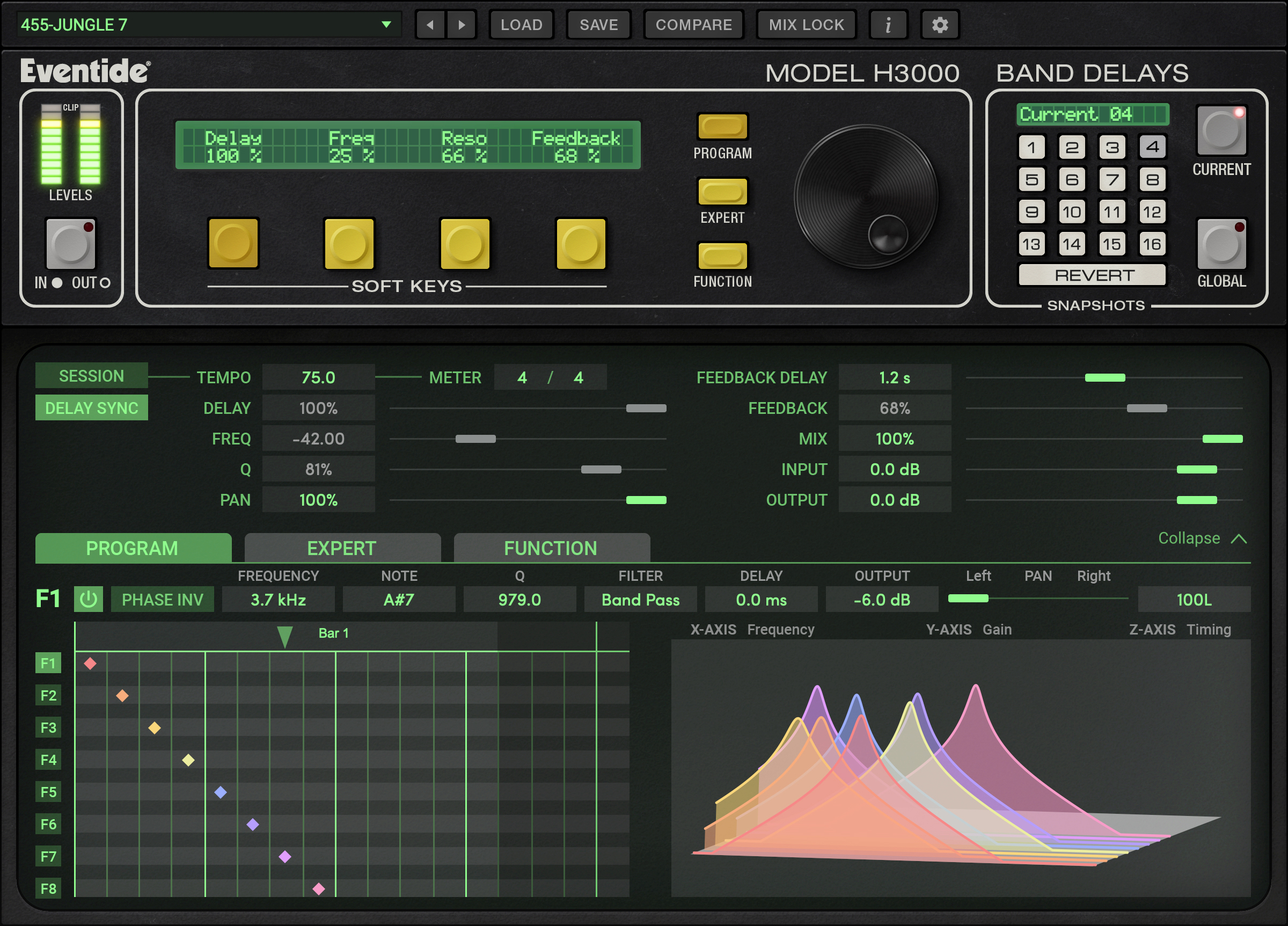Screen dimensions: 1288x926
Task: Click the SAVE button
Action: click(598, 25)
